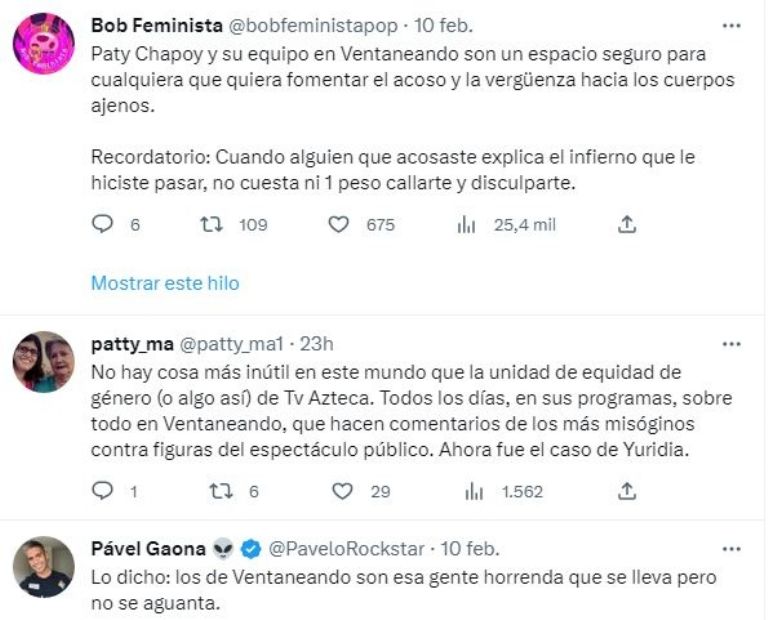Retweet Bob Feminista's tweet

click(210, 225)
